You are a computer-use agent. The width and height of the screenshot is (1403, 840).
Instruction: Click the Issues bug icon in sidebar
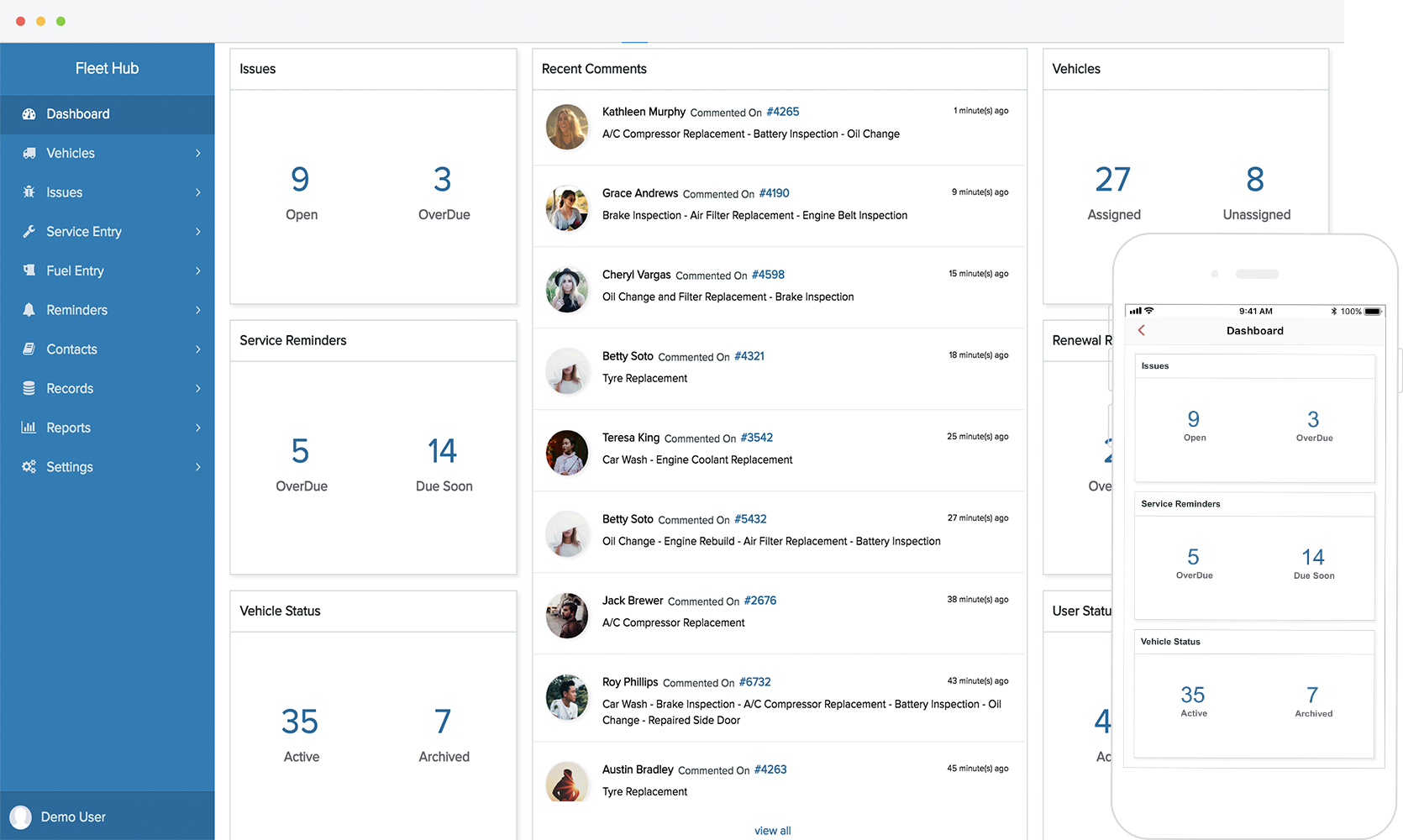[29, 192]
